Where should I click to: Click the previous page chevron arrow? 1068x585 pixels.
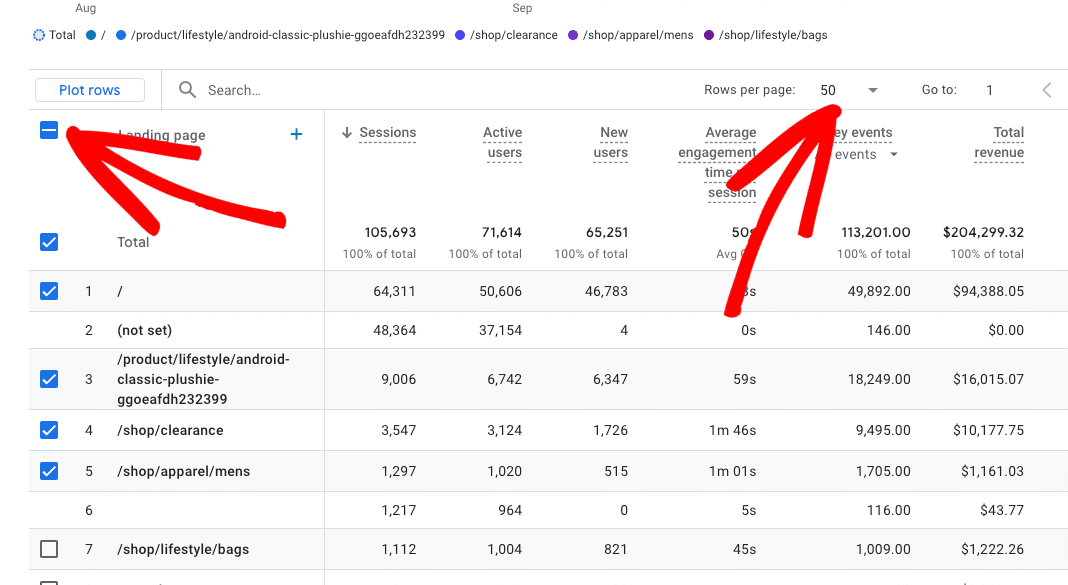(1047, 90)
